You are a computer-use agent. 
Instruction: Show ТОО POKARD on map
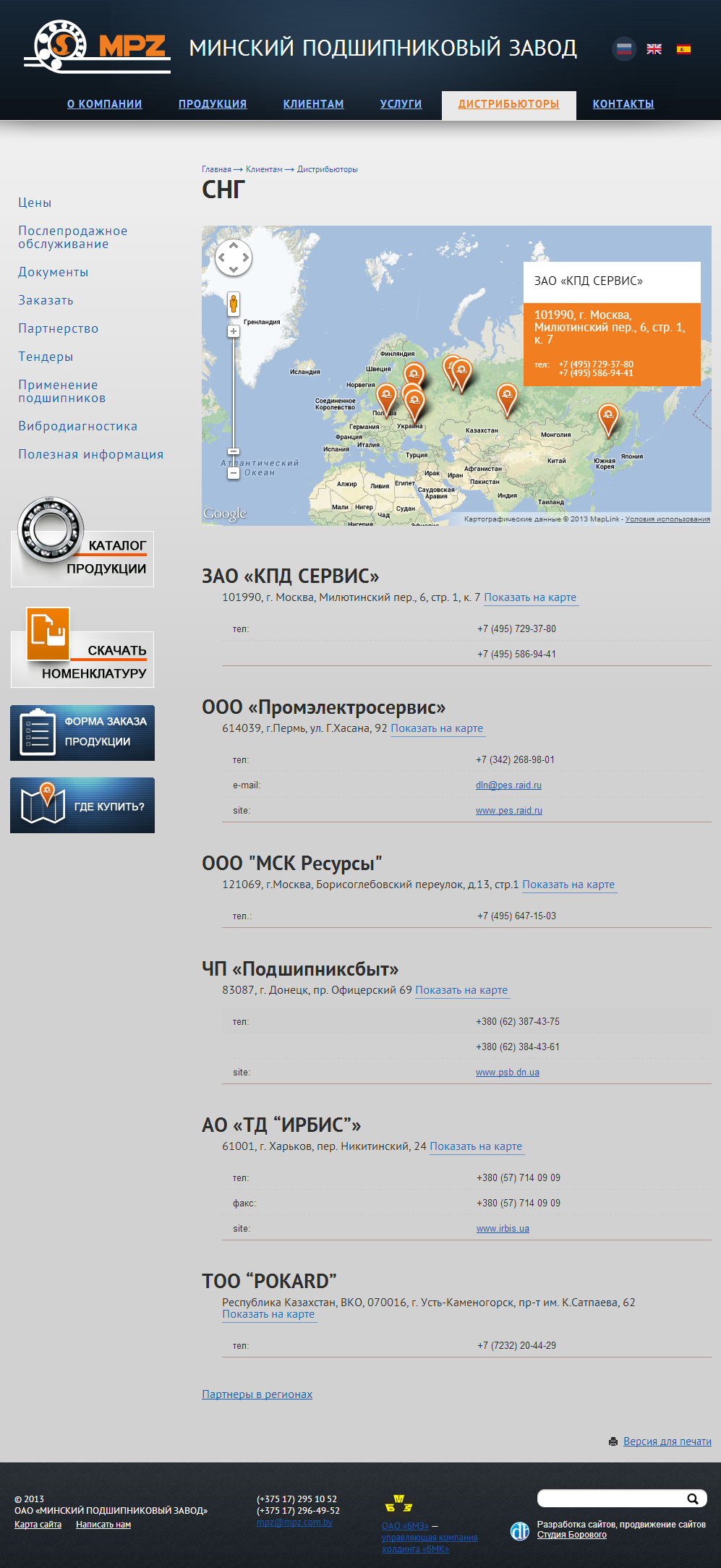point(268,1314)
